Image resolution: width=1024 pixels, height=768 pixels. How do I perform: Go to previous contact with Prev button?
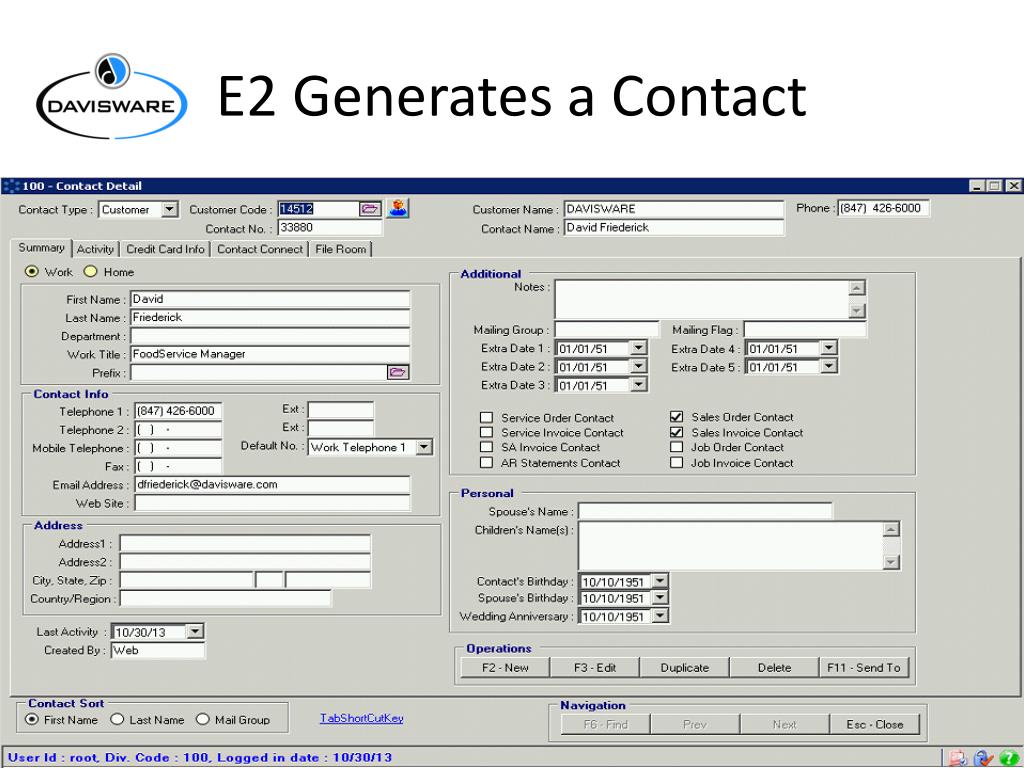click(695, 724)
